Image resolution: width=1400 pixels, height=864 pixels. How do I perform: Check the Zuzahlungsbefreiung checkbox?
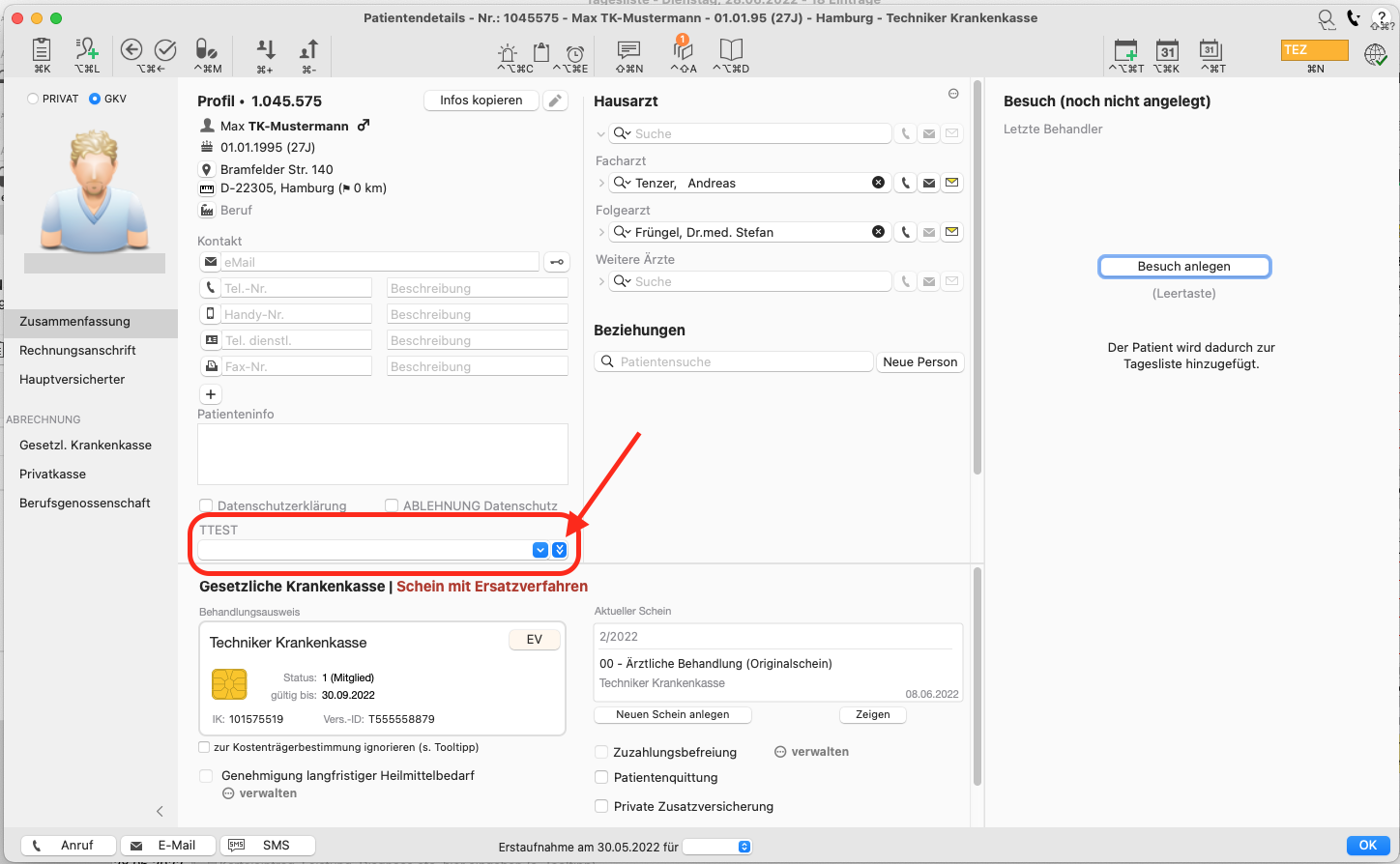601,752
